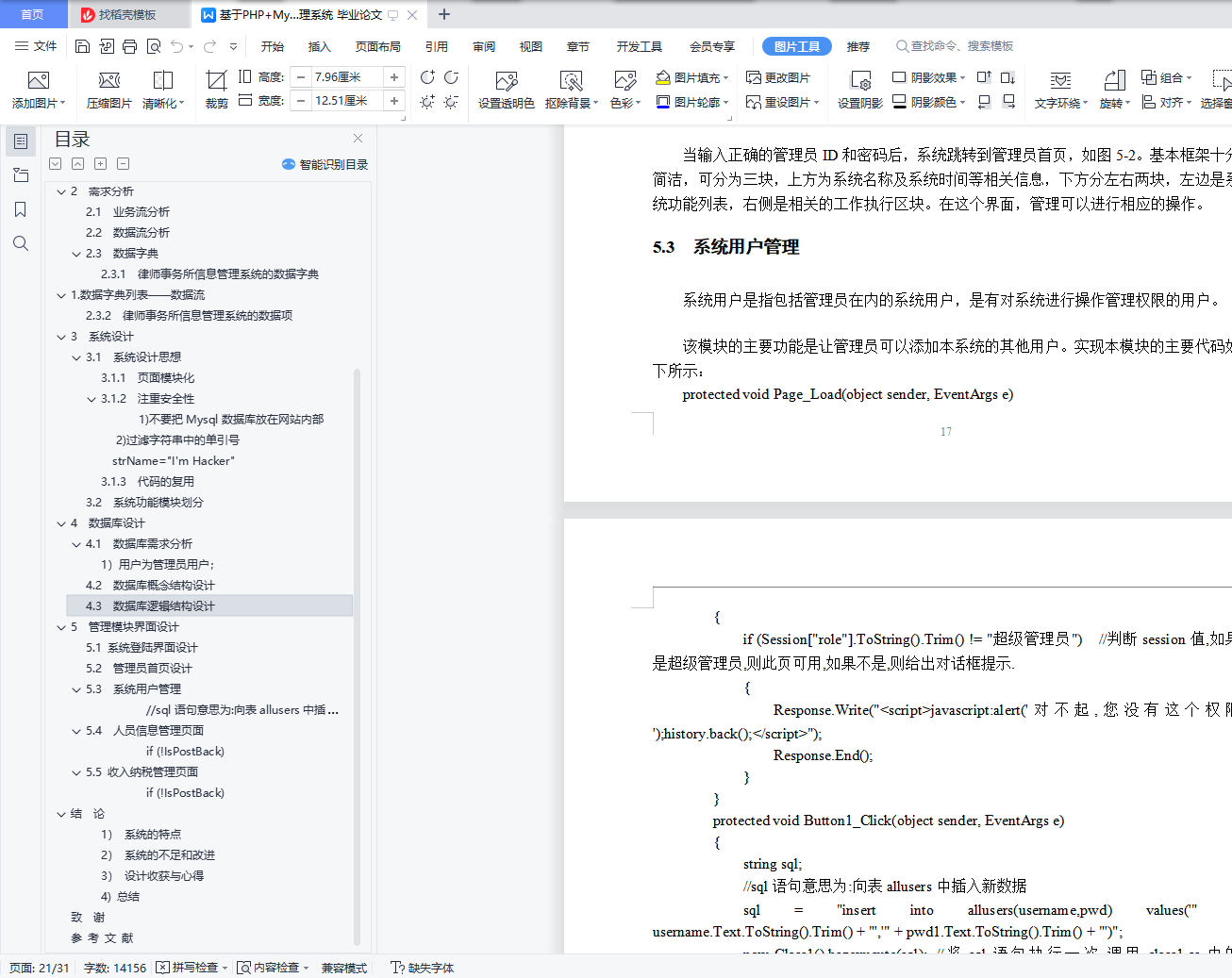1232x978 pixels.
Task: Click the Redo arrow icon
Action: coord(209,46)
